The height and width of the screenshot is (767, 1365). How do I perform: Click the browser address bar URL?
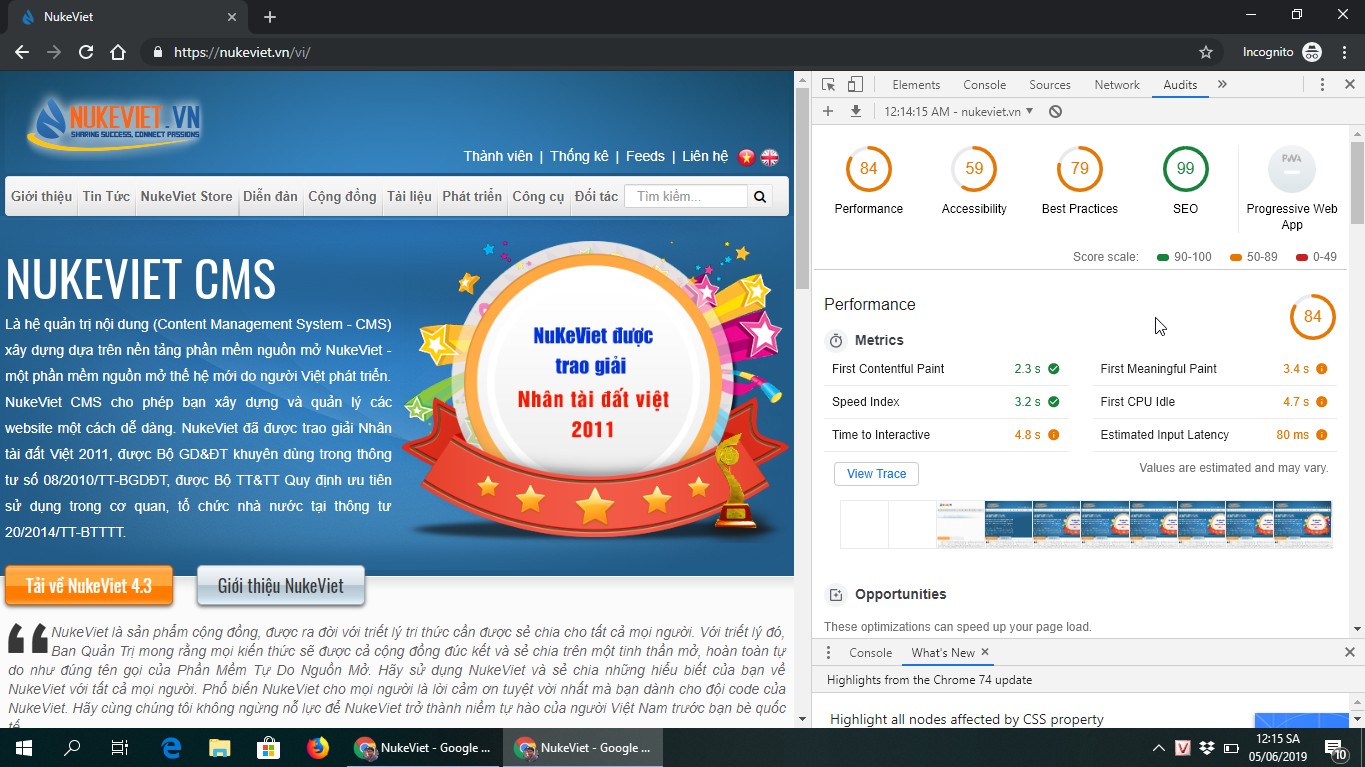point(242,52)
